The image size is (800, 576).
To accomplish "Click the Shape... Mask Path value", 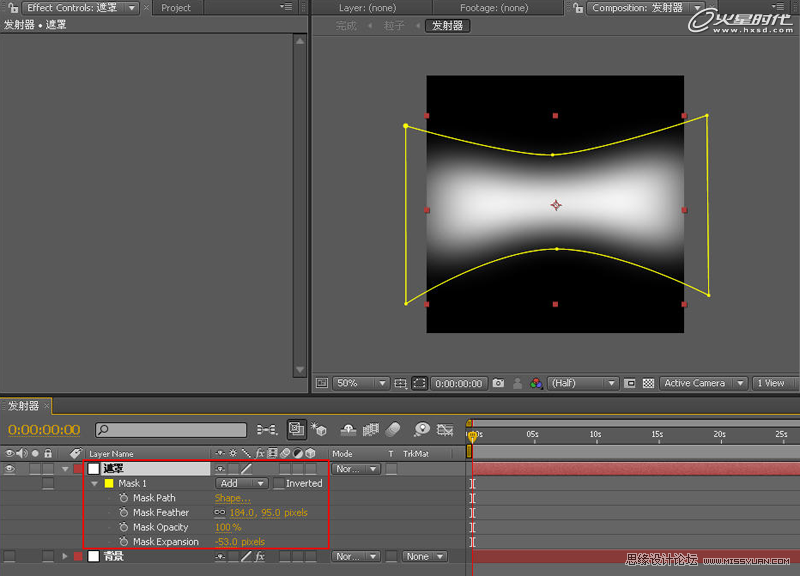I will coord(233,498).
